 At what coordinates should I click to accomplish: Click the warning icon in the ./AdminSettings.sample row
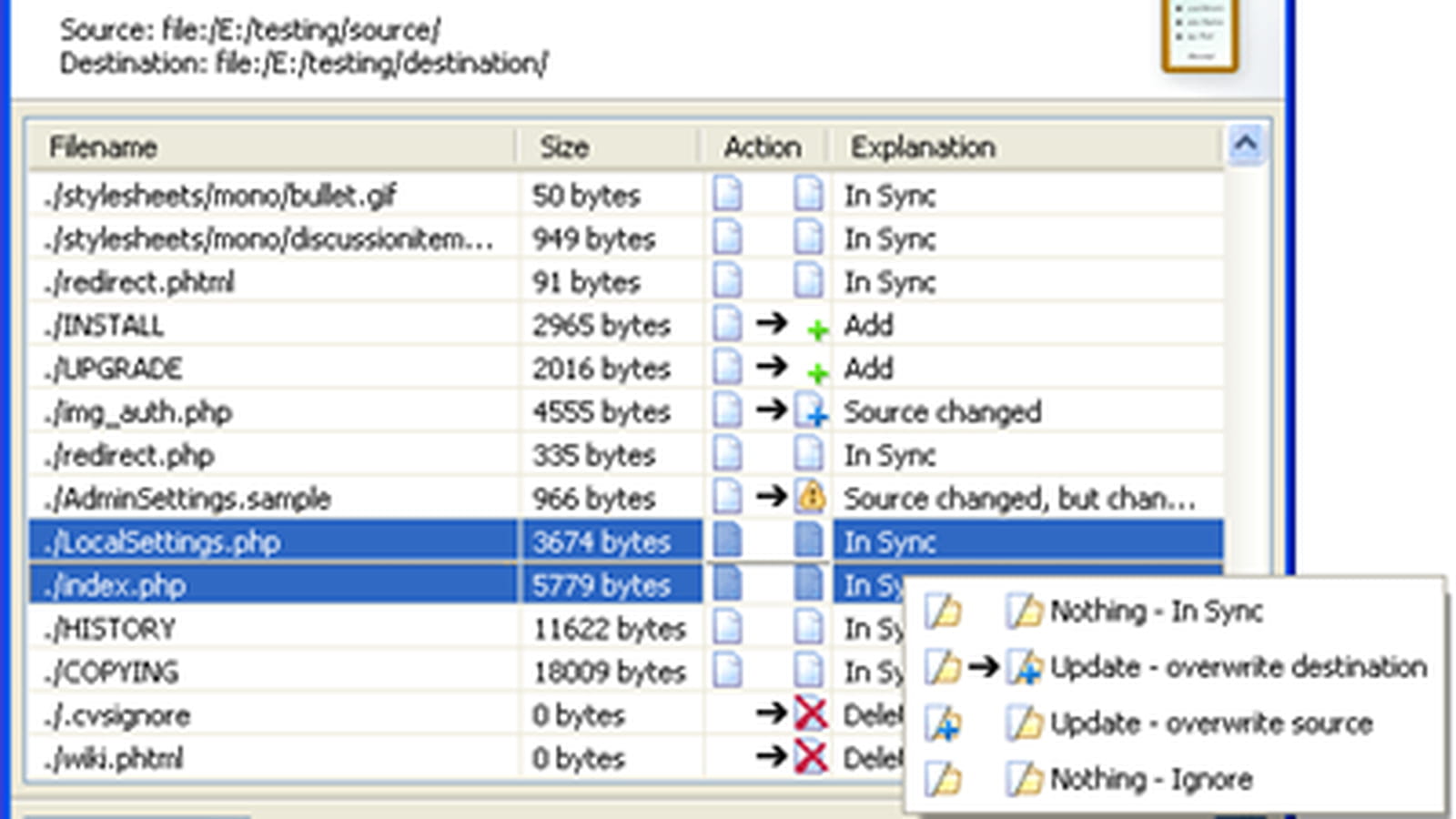pyautogui.click(x=811, y=497)
